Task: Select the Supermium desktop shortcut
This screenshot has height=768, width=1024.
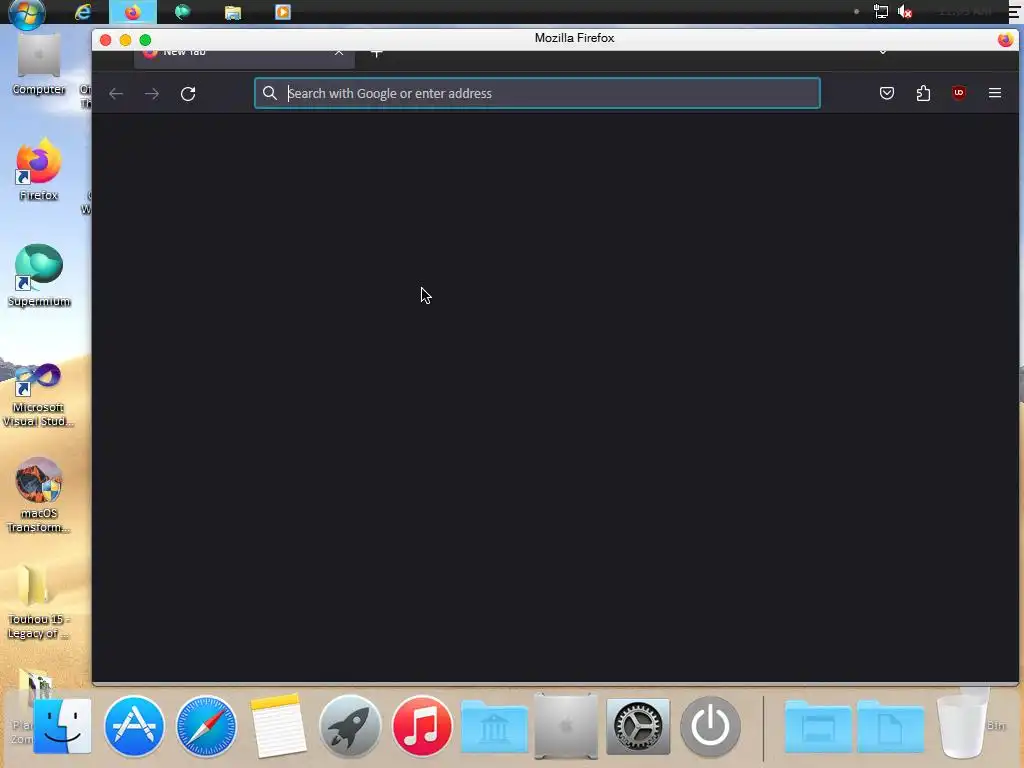Action: click(x=39, y=276)
